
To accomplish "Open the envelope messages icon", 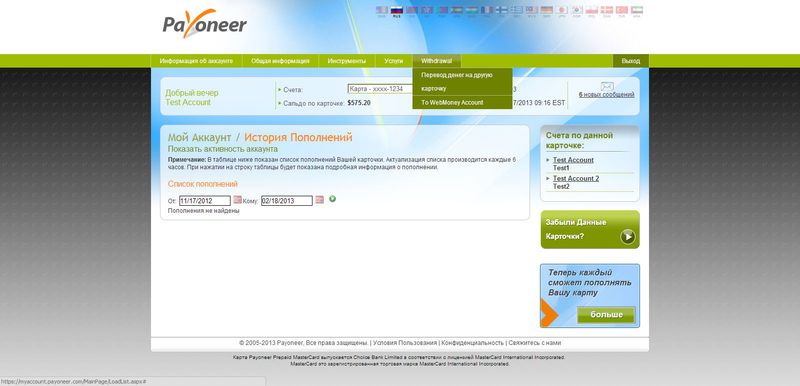I will pyautogui.click(x=607, y=86).
